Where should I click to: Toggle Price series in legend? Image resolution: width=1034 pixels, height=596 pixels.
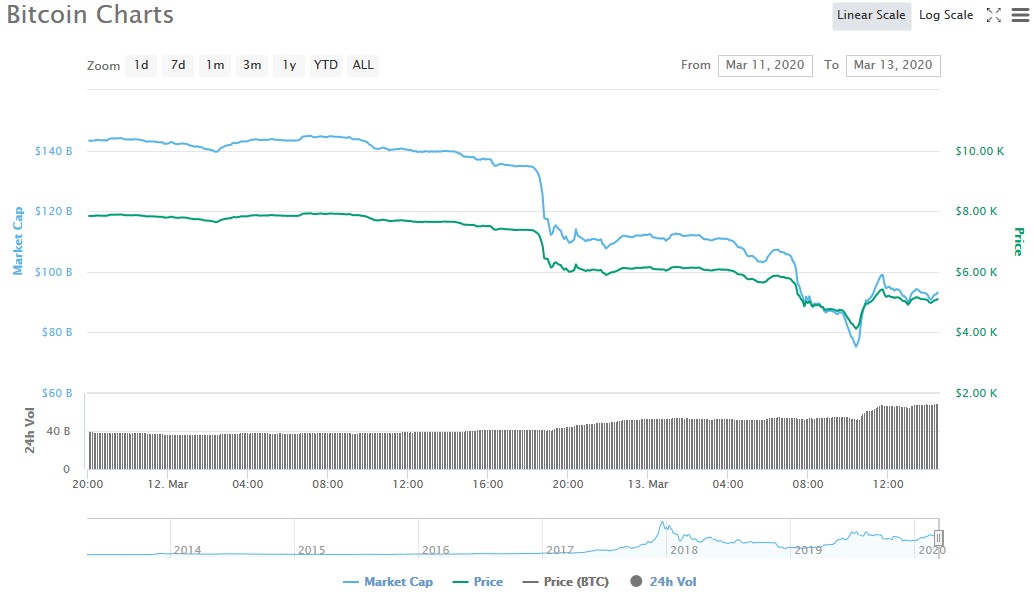(x=478, y=581)
